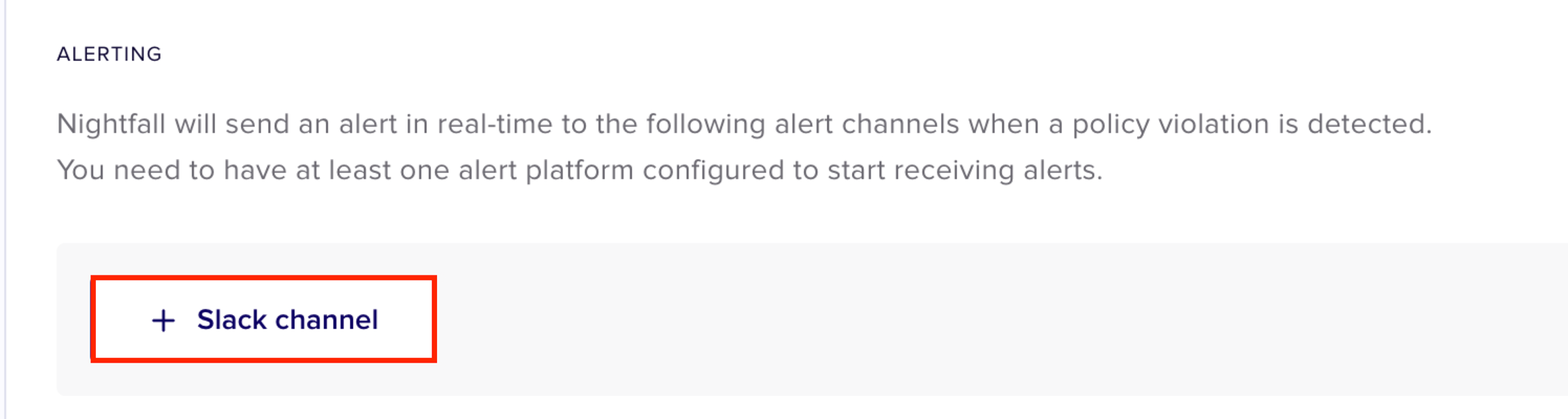The width and height of the screenshot is (1568, 419).
Task: Click the plus icon beside Slack channel
Action: pyautogui.click(x=163, y=320)
